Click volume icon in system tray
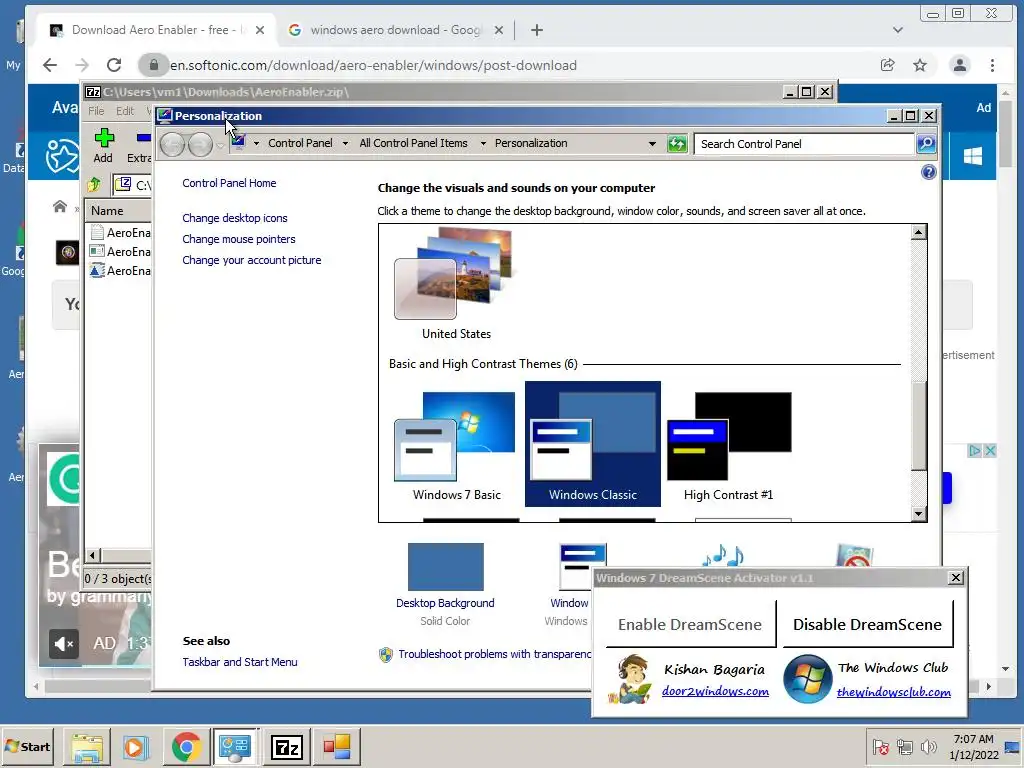Screen dimensions: 1024x768 click(x=928, y=747)
